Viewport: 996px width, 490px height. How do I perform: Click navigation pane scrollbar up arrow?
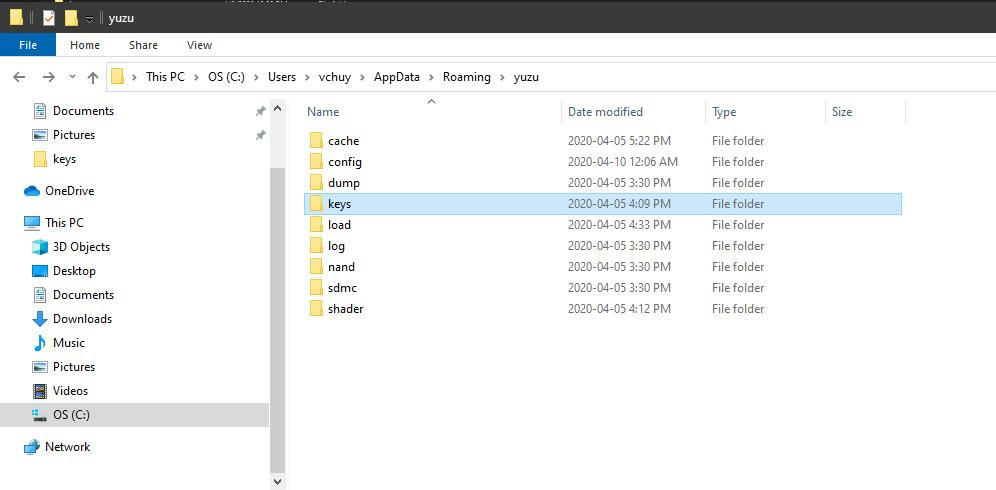point(278,109)
